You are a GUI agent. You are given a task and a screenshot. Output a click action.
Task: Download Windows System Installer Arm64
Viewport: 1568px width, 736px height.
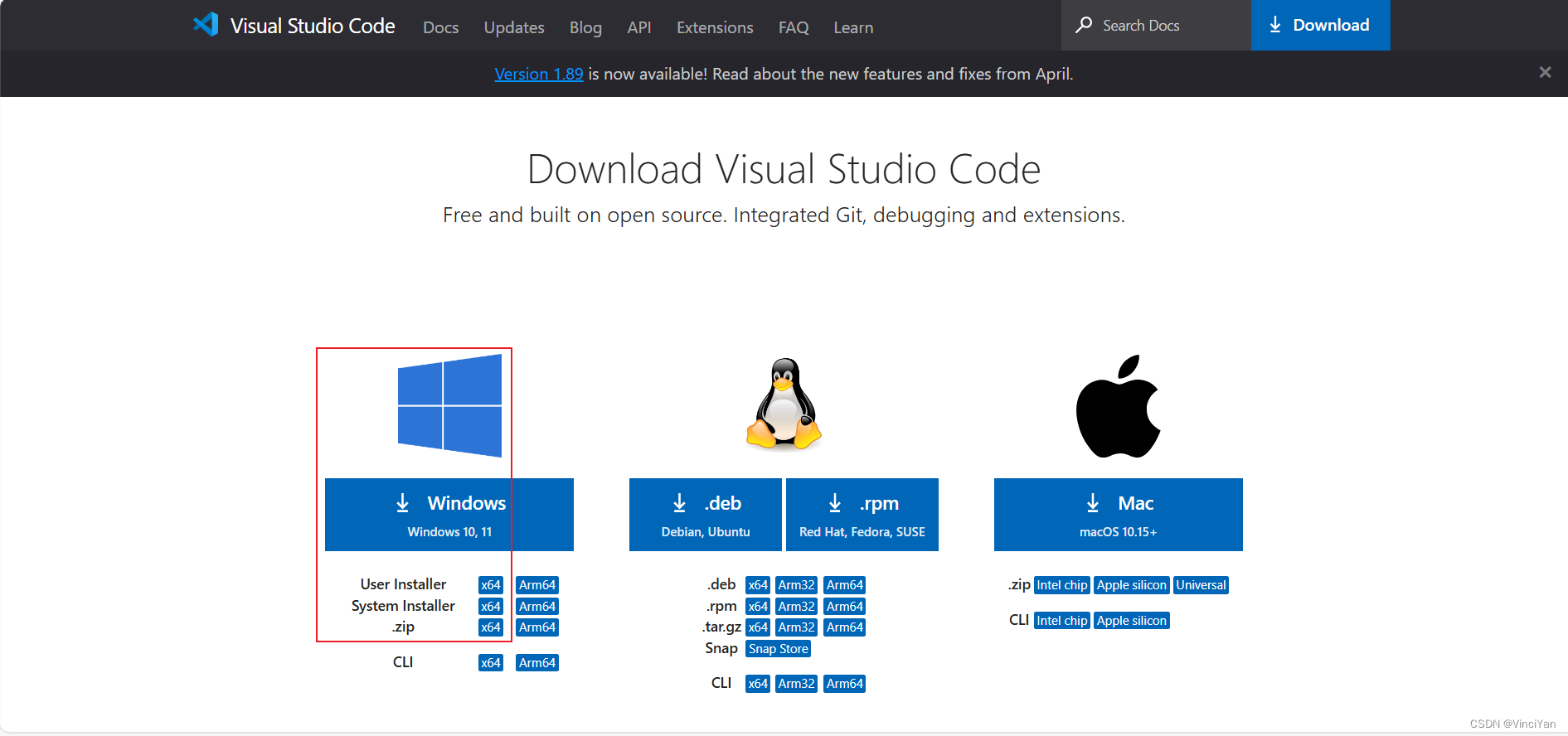537,607
